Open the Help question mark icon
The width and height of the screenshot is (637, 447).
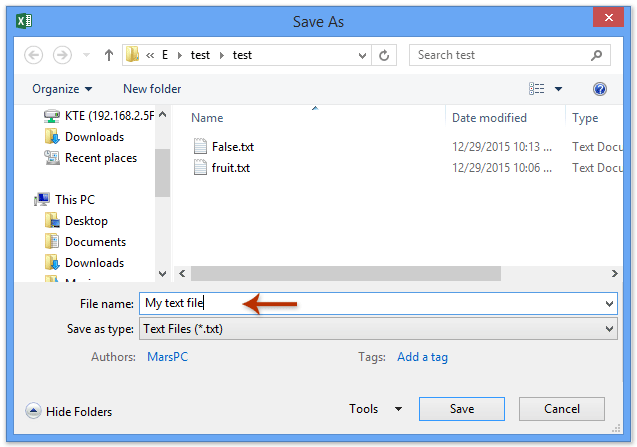600,89
